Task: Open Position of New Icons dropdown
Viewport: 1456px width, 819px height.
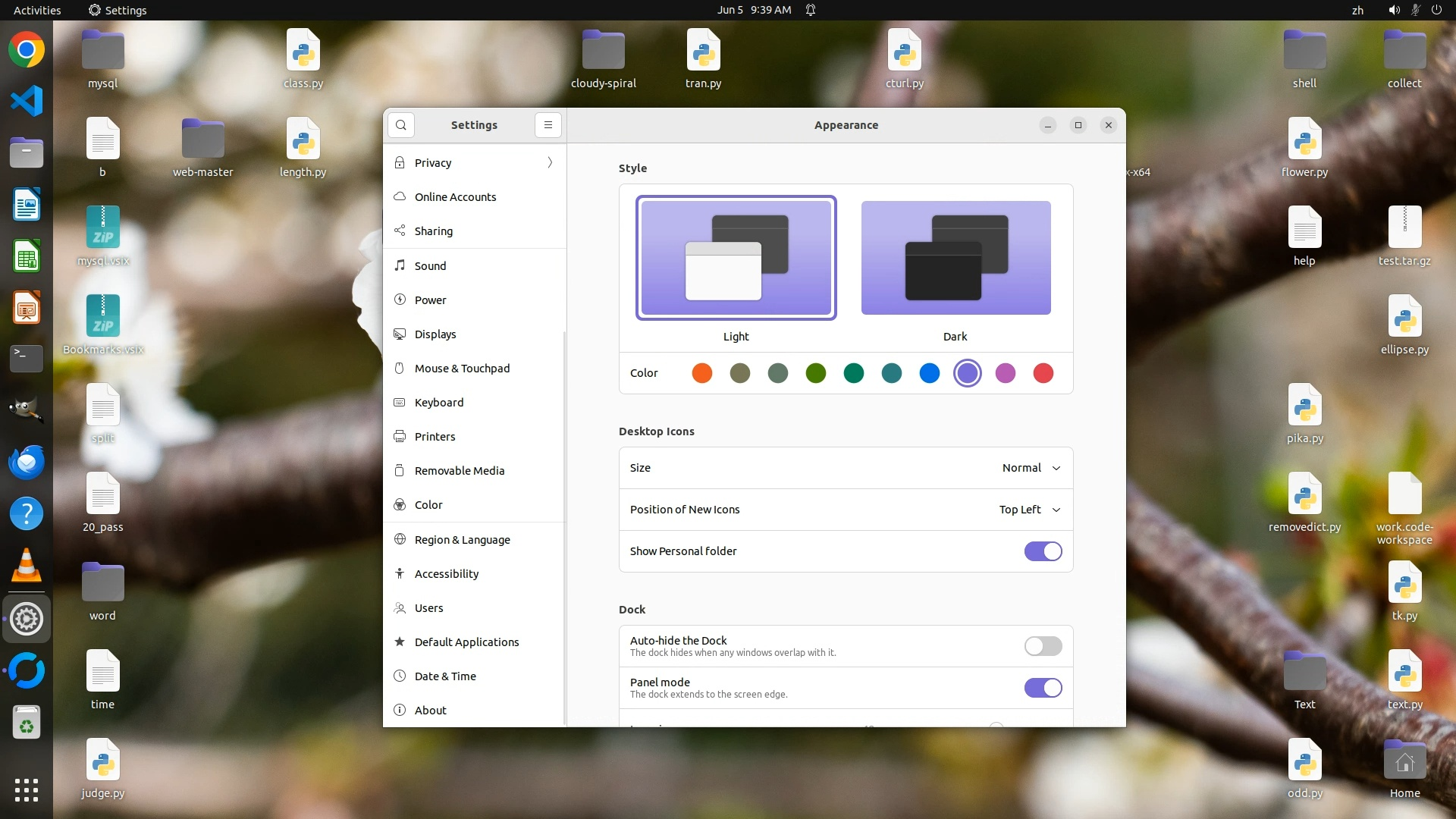Action: pyautogui.click(x=1029, y=510)
